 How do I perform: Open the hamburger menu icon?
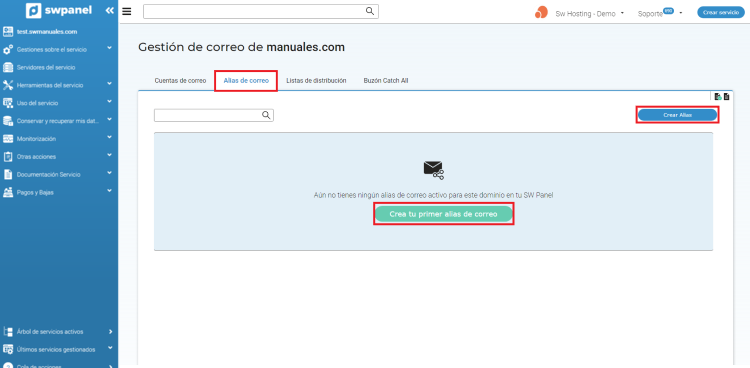pos(127,11)
